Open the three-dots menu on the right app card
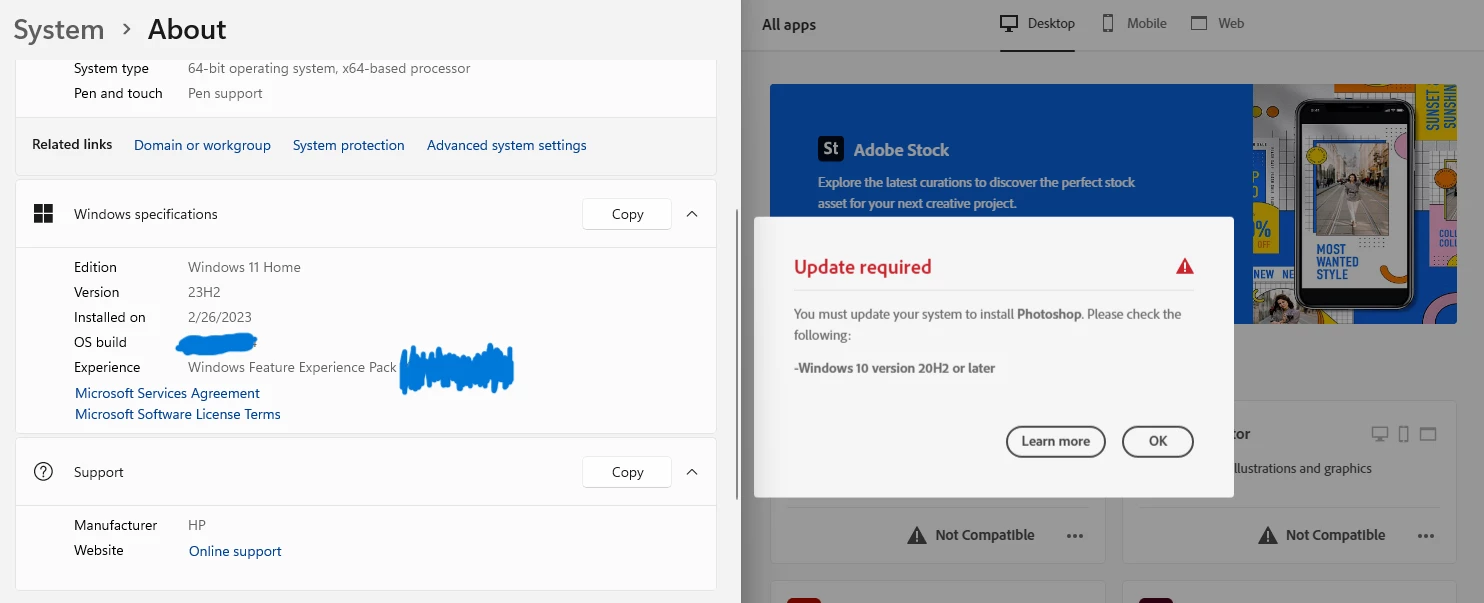The image size is (1484, 603). [x=1426, y=536]
